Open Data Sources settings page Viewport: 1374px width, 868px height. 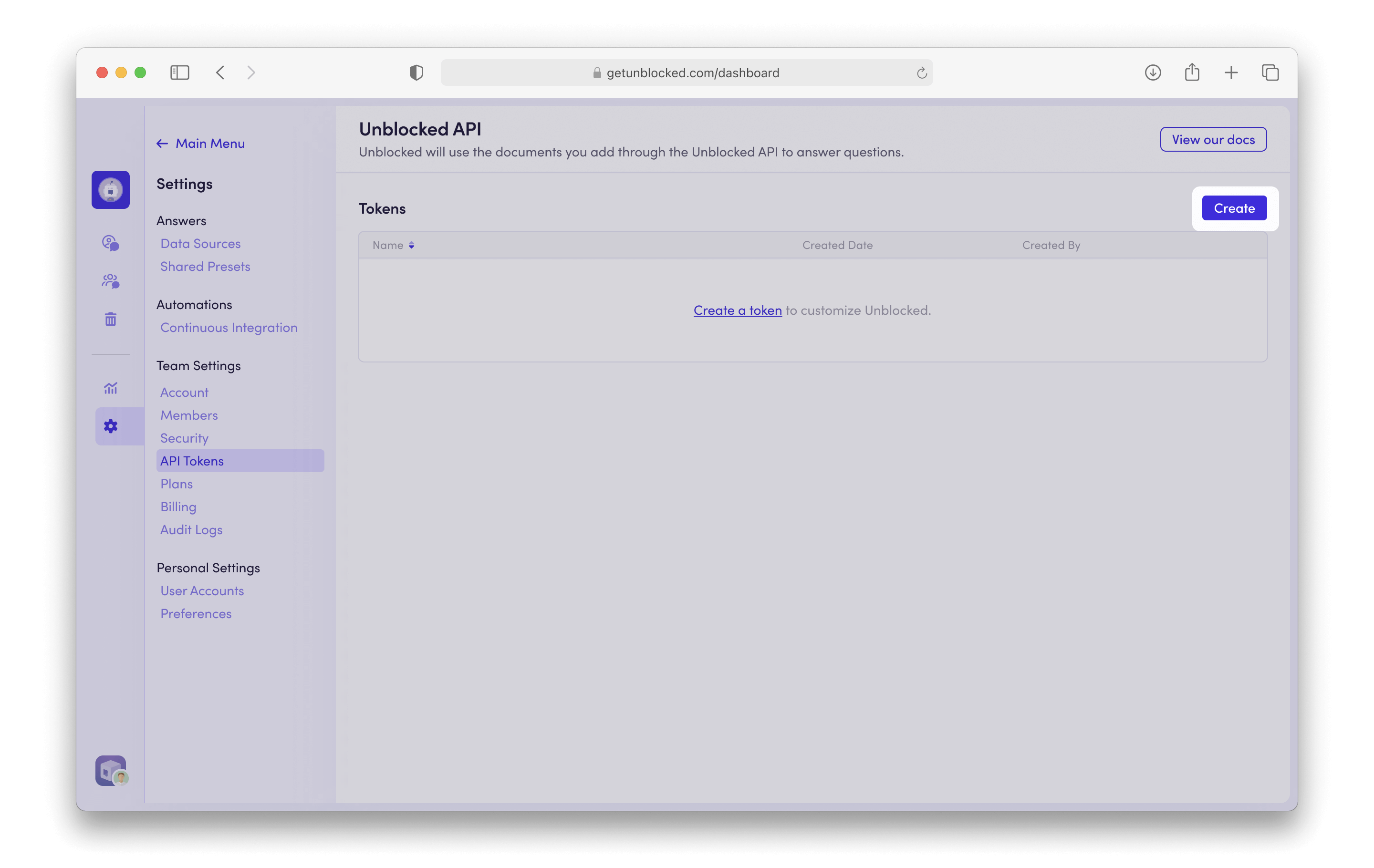click(x=200, y=244)
